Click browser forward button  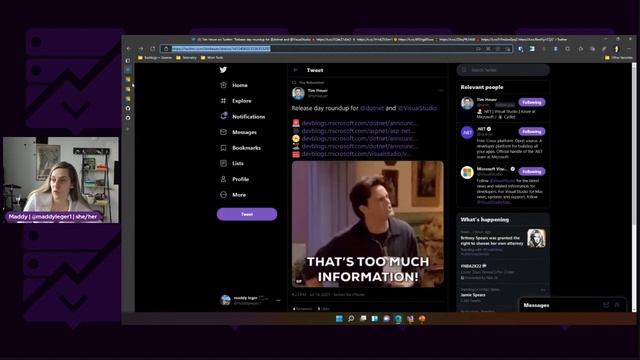141,49
